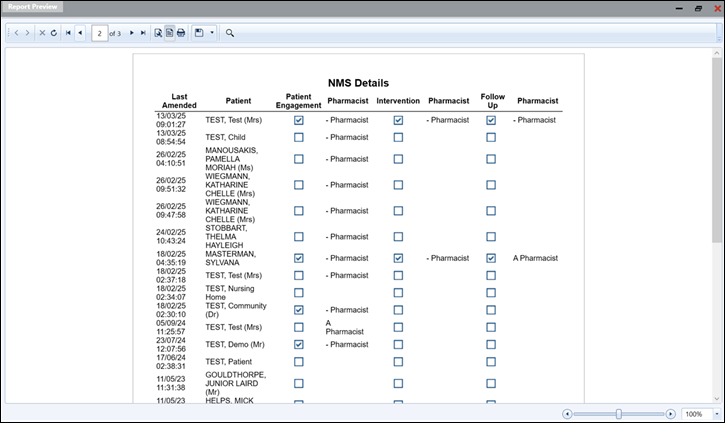The width and height of the screenshot is (725, 423).
Task: Click patient name STOBBART, THELMA HAYLEIGH
Action: 226,237
